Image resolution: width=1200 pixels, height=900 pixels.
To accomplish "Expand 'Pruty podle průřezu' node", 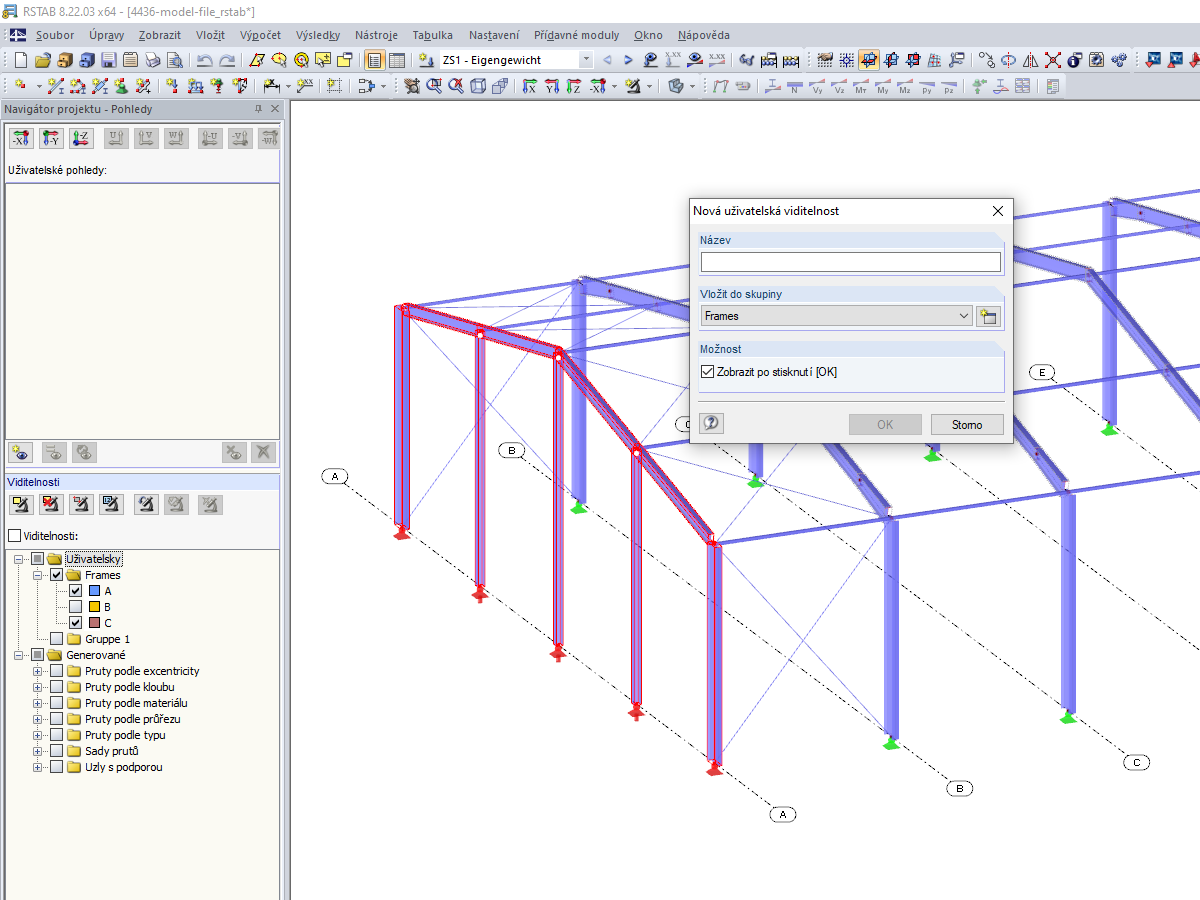I will pyautogui.click(x=38, y=719).
